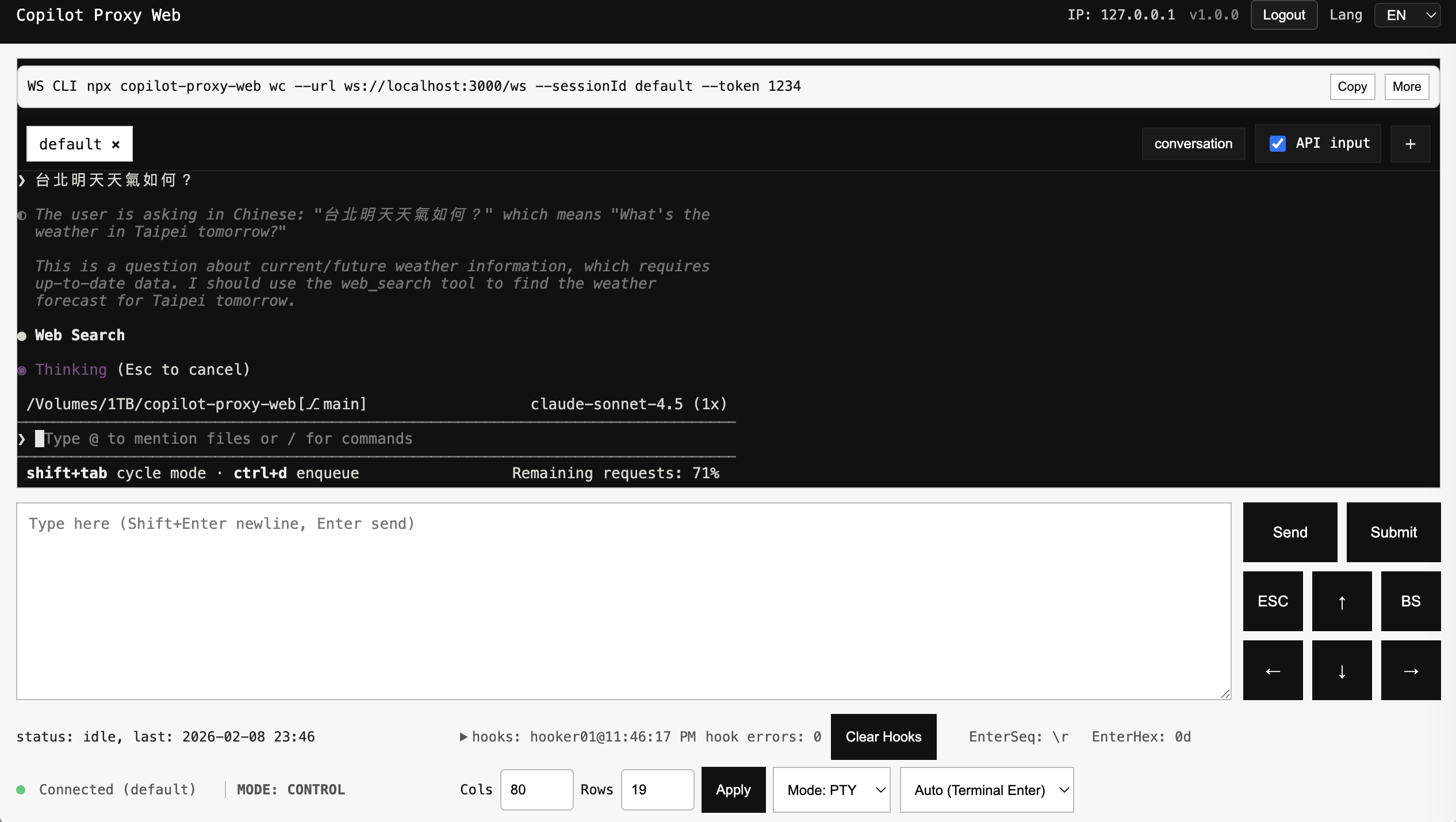Open the Mode PTY dropdown
1456x822 pixels.
coord(831,790)
